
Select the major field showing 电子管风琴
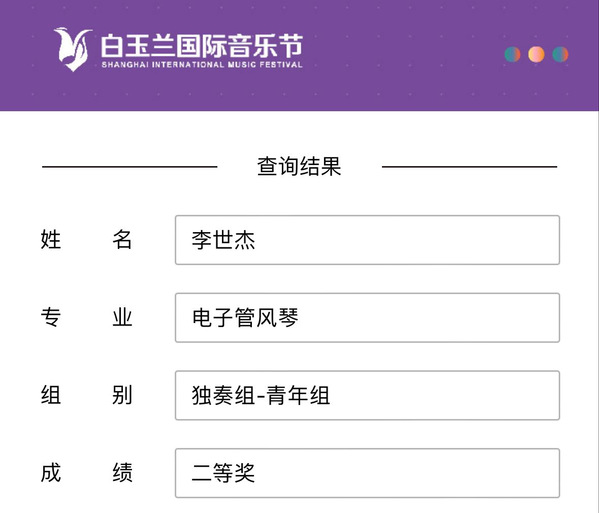pos(367,318)
